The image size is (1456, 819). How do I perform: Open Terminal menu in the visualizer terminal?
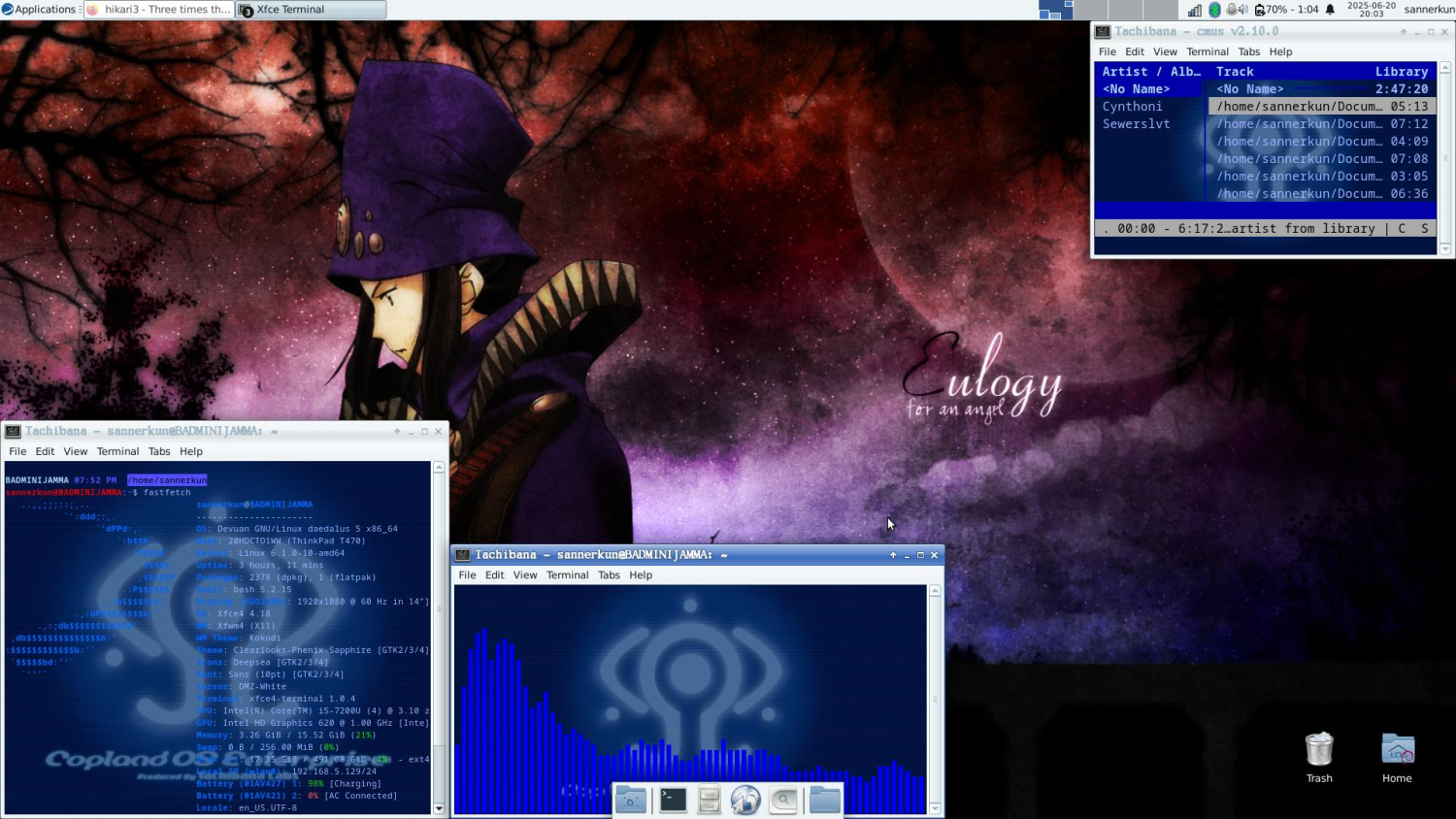coord(567,575)
